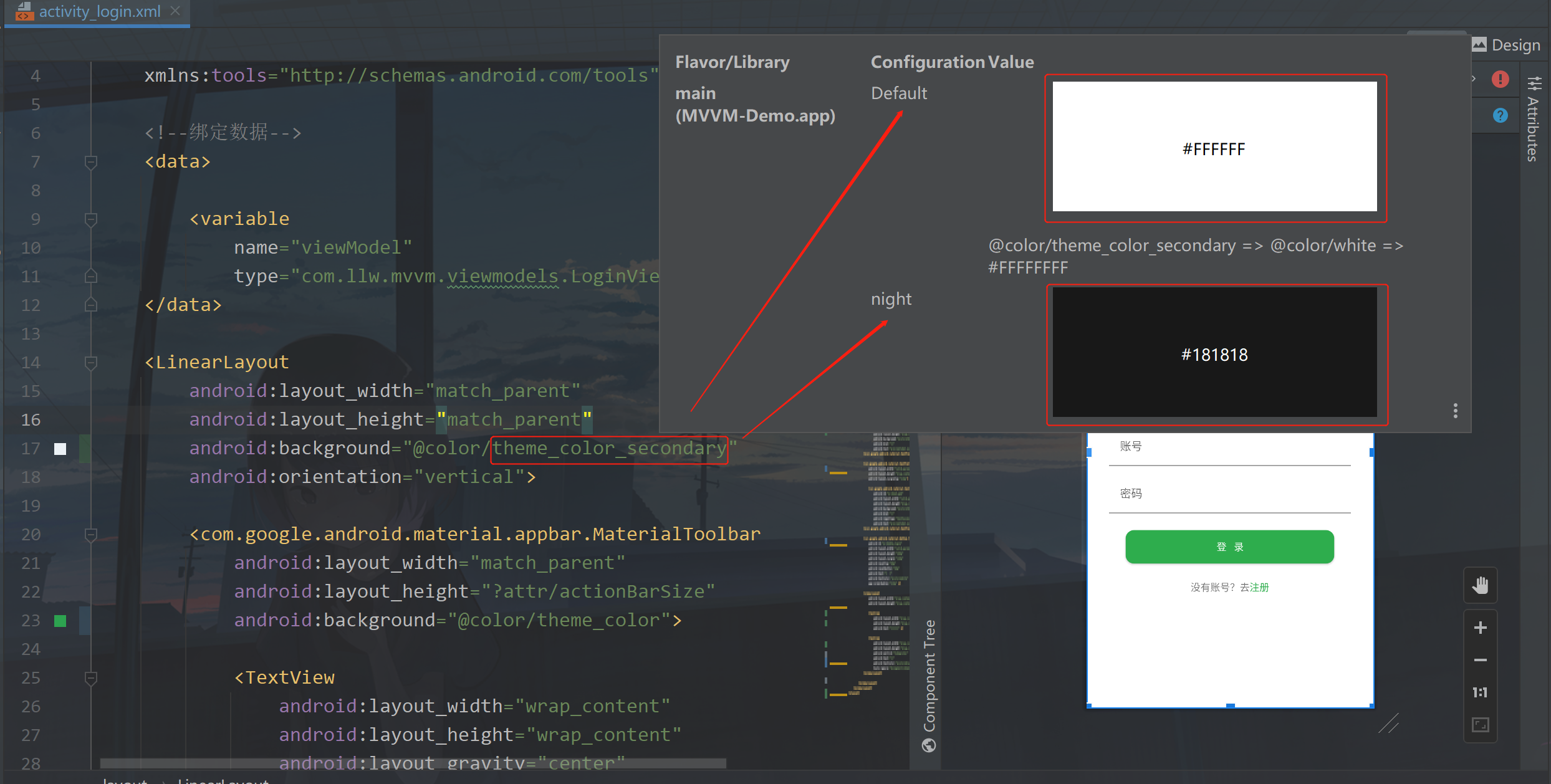This screenshot has width=1551, height=784.
Task: Switch to the Design view mode
Action: 1506,45
